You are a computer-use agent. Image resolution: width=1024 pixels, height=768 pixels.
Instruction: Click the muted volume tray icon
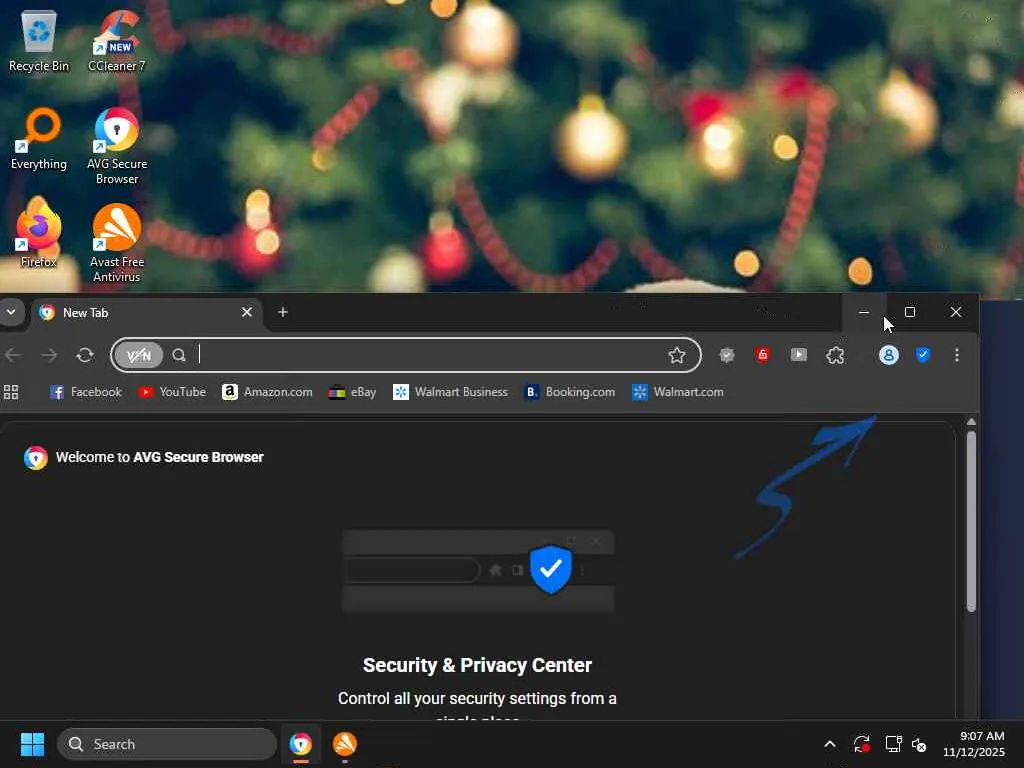tap(920, 744)
